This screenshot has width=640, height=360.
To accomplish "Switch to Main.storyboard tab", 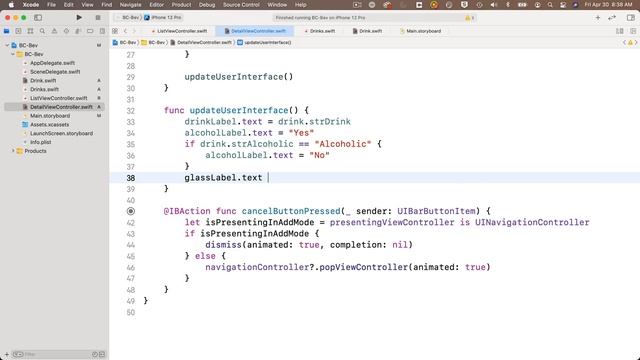I will click(420, 31).
